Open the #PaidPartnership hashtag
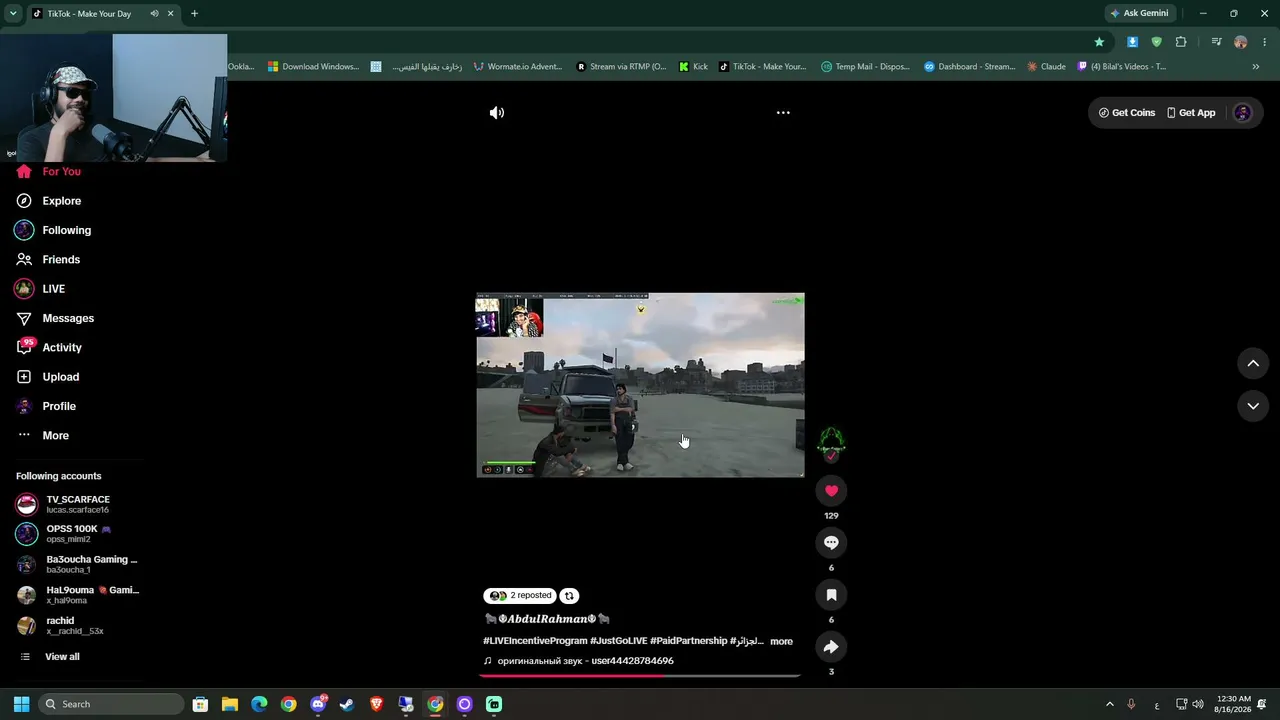Image resolution: width=1280 pixels, height=720 pixels. (x=689, y=641)
